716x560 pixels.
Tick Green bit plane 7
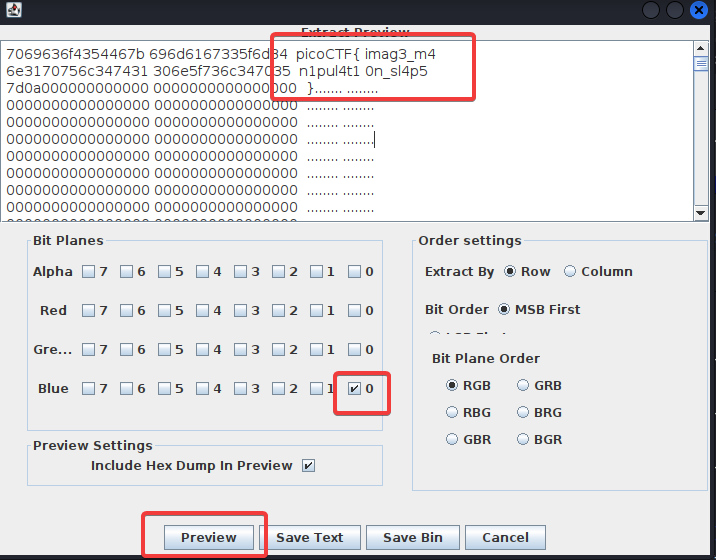pos(88,349)
